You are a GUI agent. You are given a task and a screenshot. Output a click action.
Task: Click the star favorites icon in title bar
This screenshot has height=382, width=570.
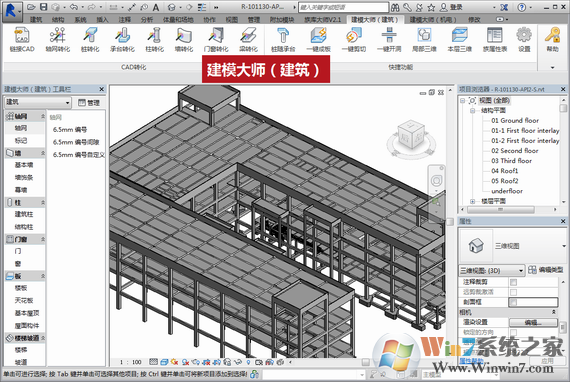pos(431,7)
